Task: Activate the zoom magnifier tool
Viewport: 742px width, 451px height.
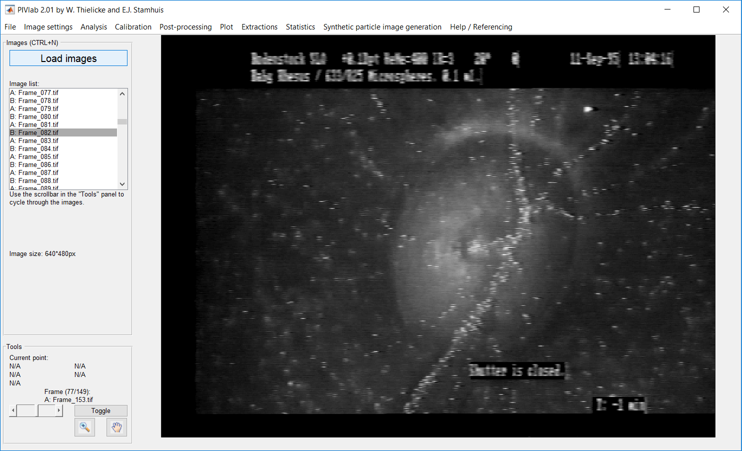Action: coord(85,427)
